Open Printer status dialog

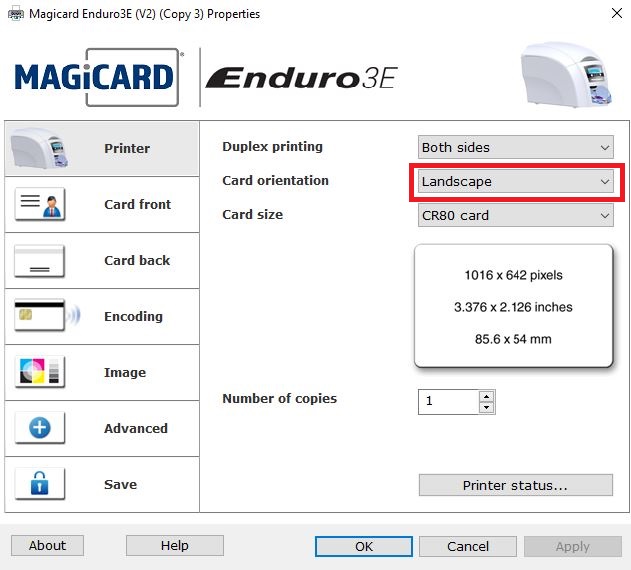pyautogui.click(x=516, y=485)
